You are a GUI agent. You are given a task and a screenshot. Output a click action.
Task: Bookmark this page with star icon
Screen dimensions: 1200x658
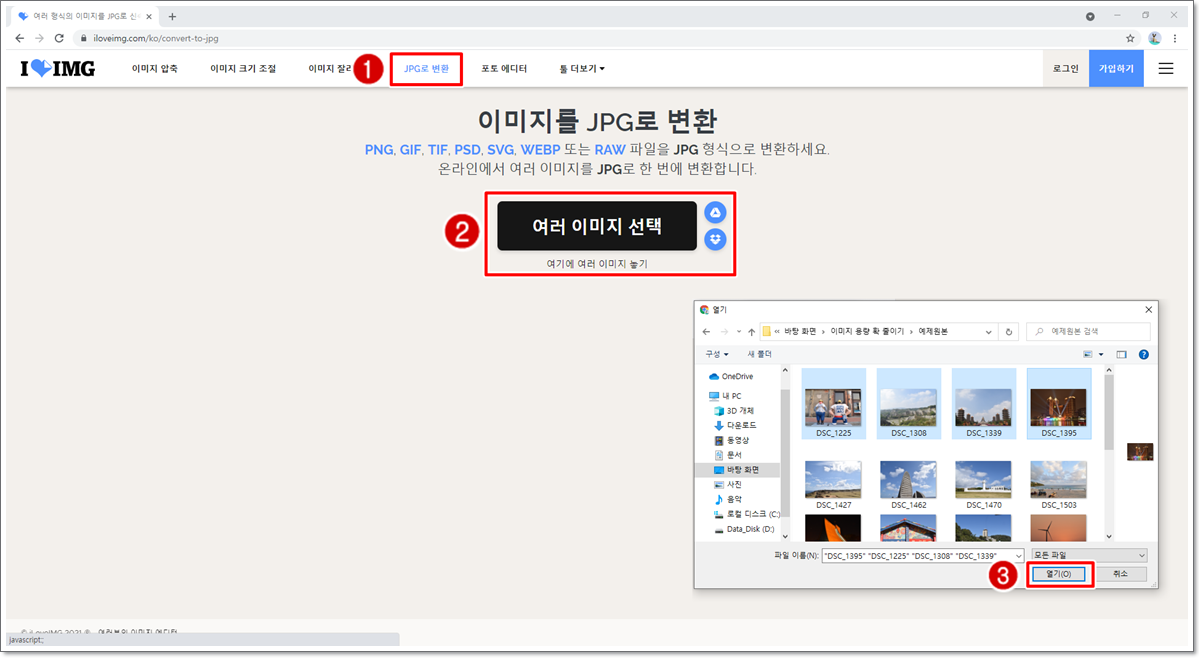click(1130, 38)
